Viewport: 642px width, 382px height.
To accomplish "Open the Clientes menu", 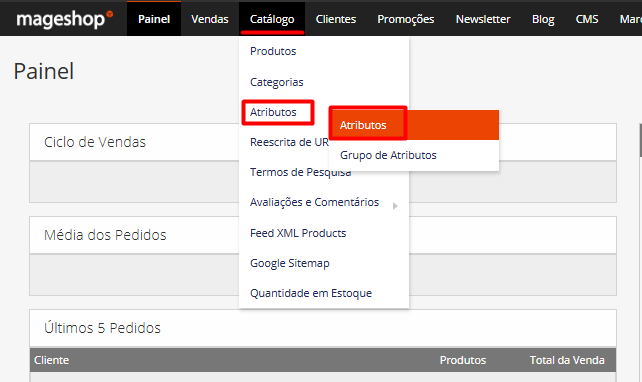I will coord(336,19).
